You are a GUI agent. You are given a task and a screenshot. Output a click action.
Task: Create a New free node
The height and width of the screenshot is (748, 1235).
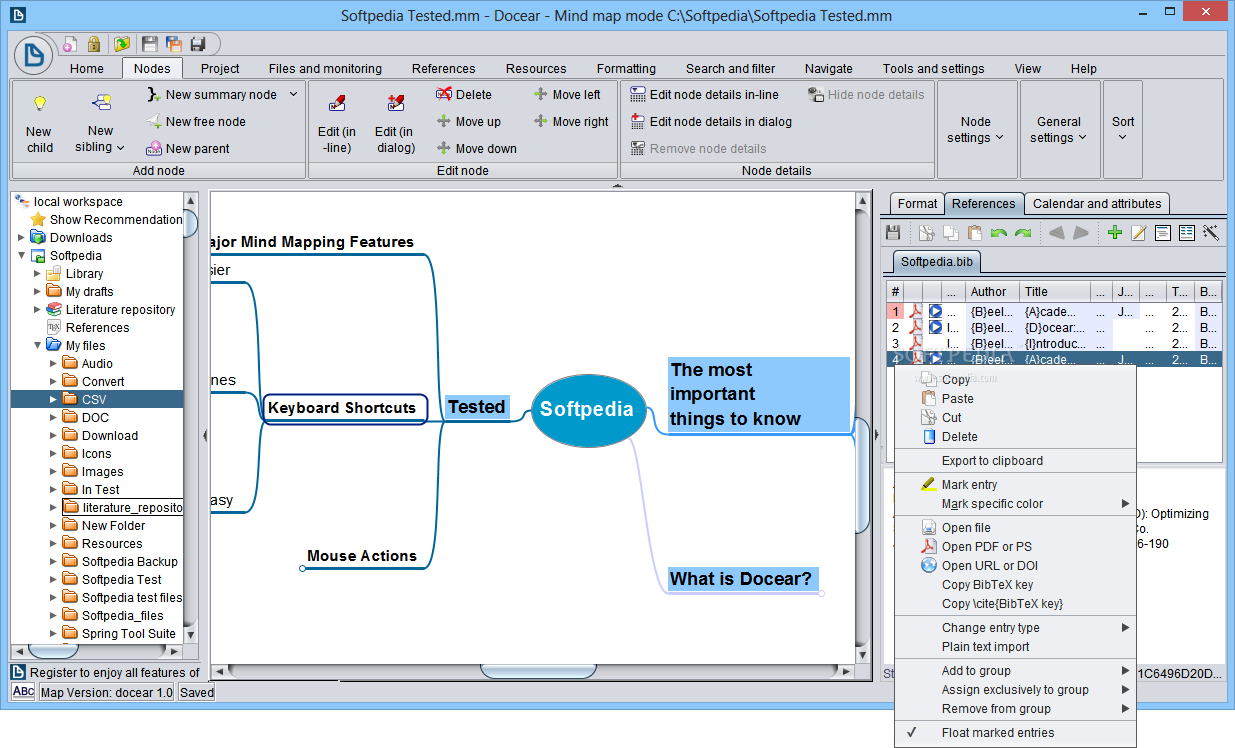coord(196,121)
